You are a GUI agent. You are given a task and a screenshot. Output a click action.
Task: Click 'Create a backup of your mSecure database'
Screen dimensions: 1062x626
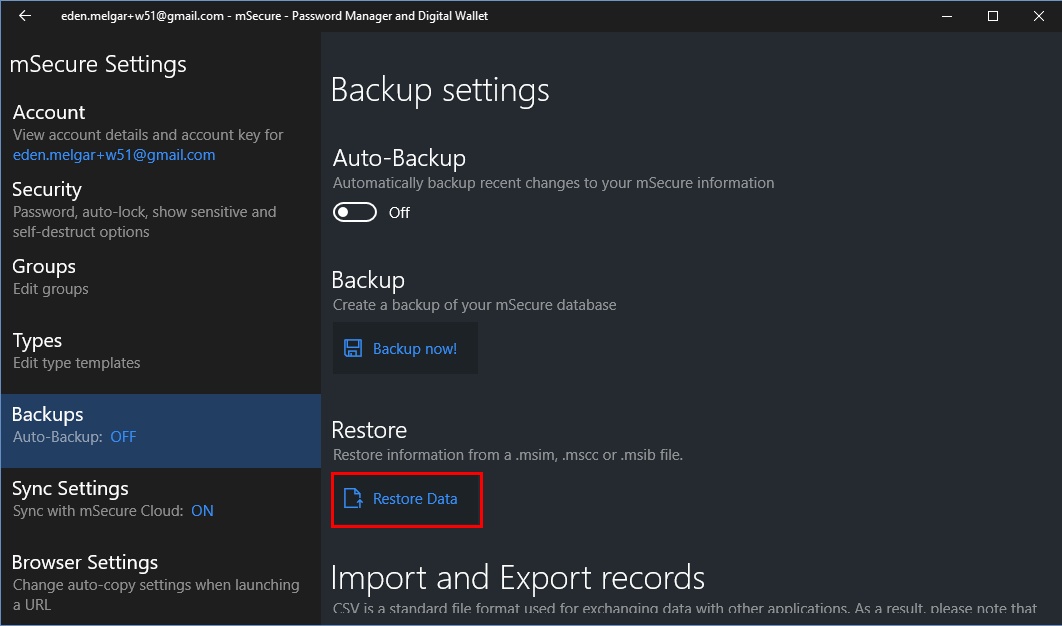pyautogui.click(x=474, y=305)
